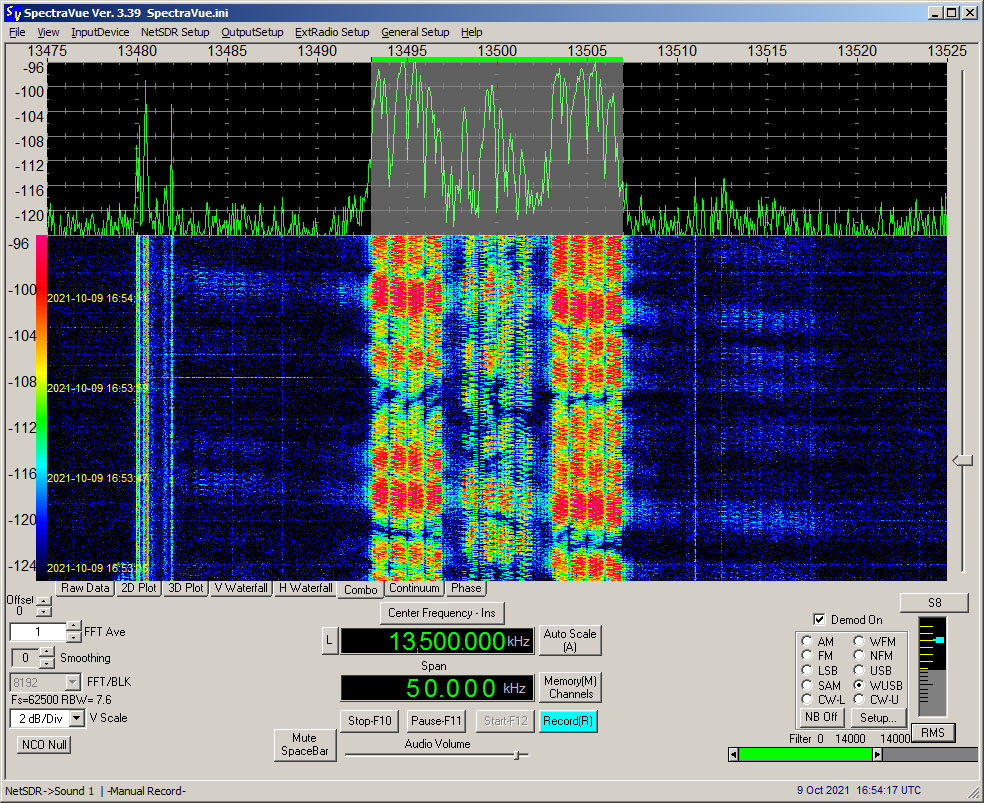Viewport: 984px width, 803px height.
Task: Click the FFT Ave input field
Action: (38, 632)
